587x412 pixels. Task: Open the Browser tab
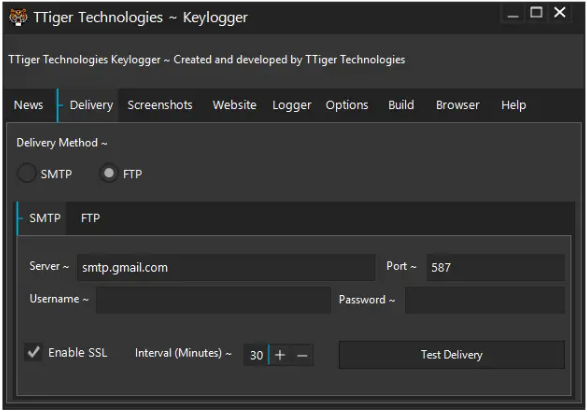click(457, 105)
